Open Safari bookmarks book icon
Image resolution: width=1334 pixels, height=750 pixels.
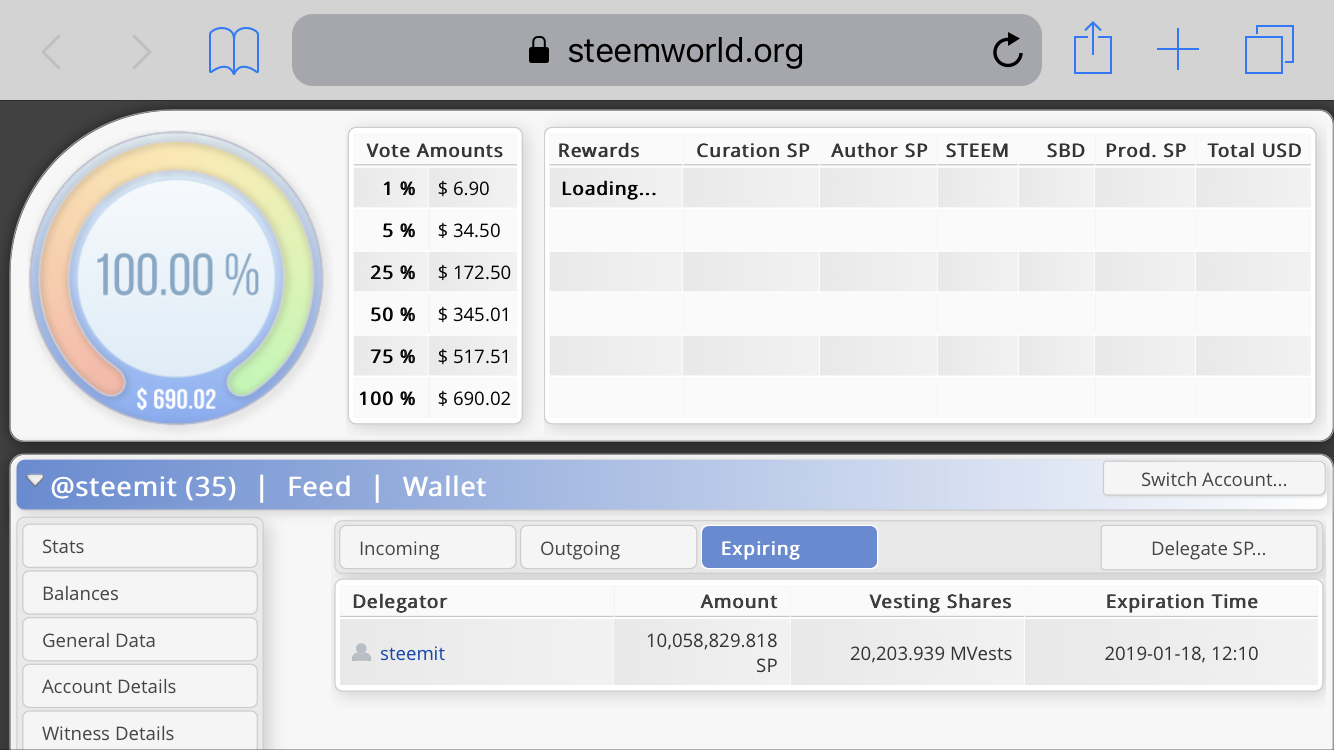tap(234, 51)
